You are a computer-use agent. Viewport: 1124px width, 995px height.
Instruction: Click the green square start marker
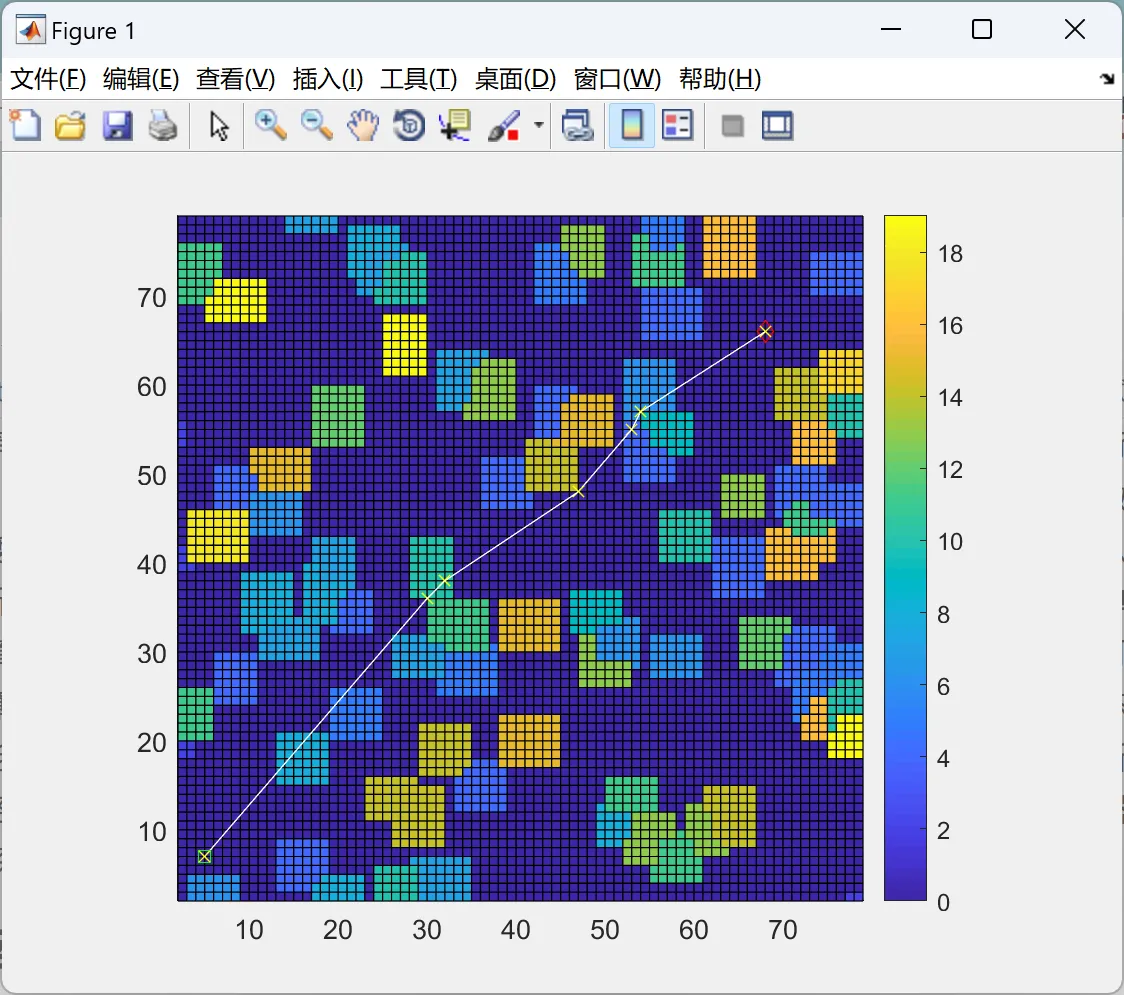coord(204,856)
